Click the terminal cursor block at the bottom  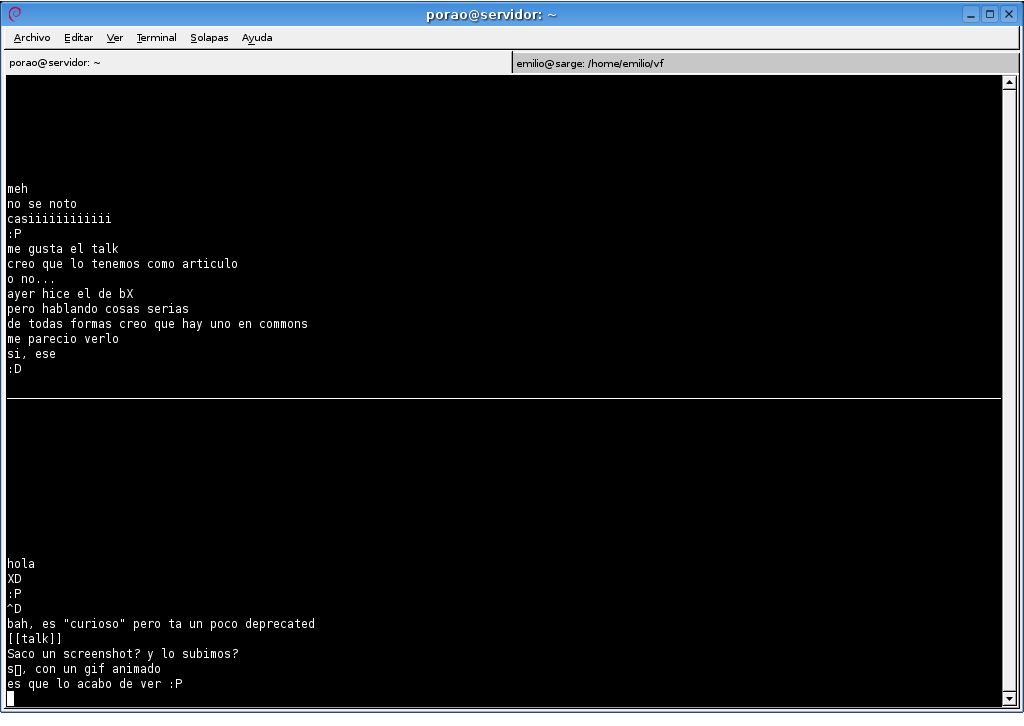[11, 698]
